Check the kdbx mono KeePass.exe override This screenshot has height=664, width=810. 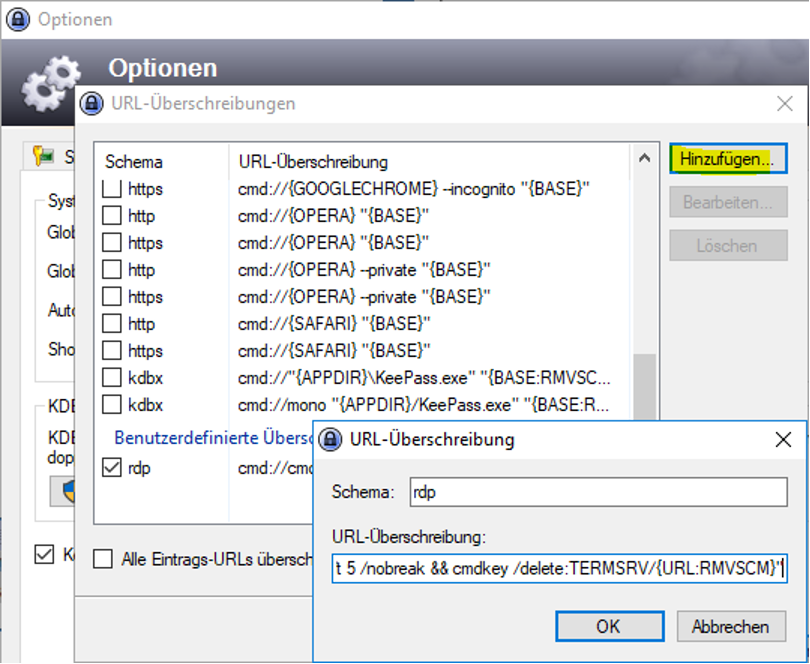(x=113, y=405)
